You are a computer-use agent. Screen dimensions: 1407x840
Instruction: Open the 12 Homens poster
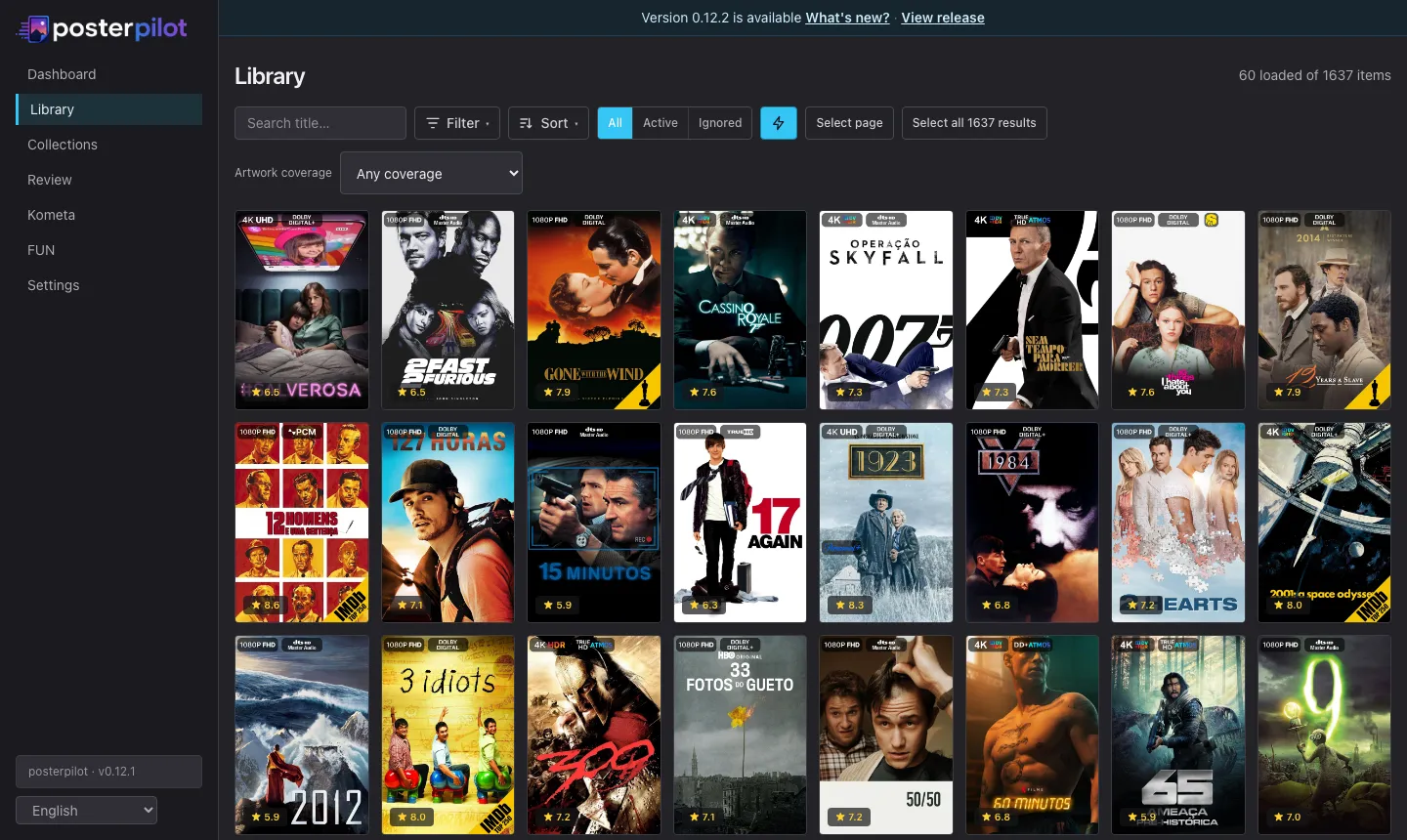(x=302, y=523)
